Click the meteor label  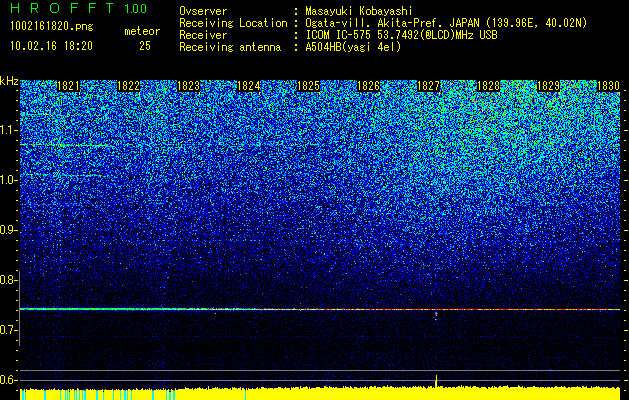pyautogui.click(x=142, y=31)
